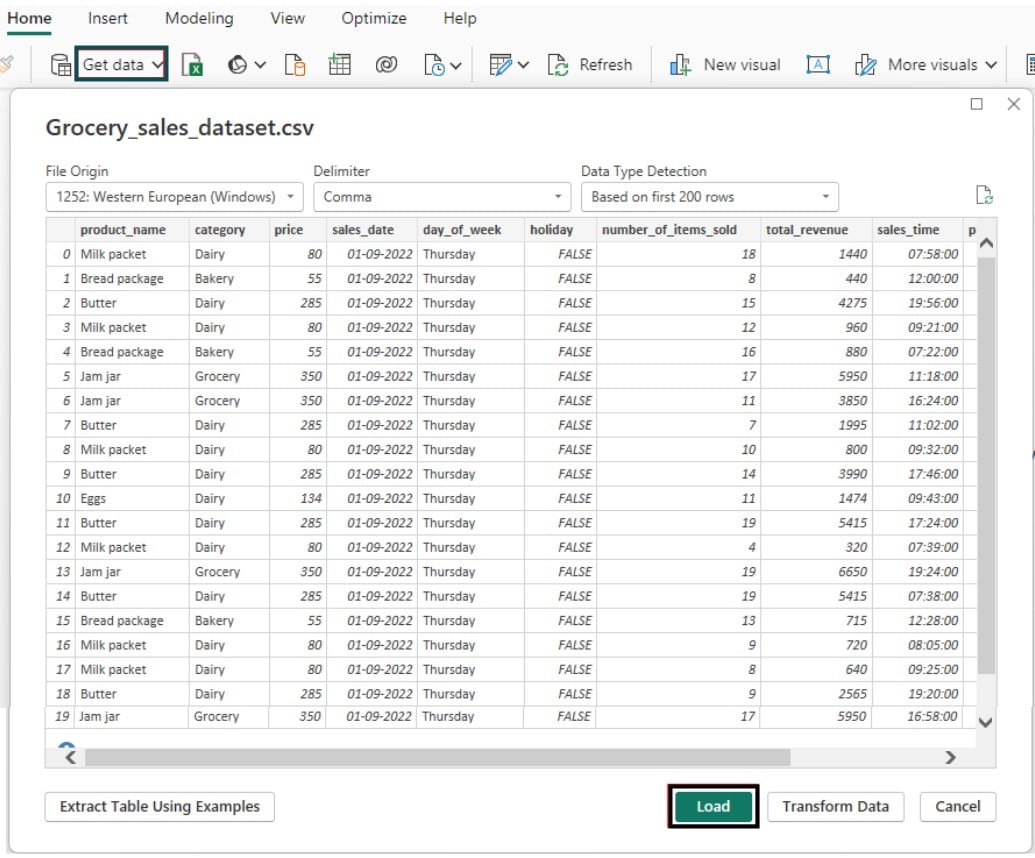Viewport: 1035px width, 858px height.
Task: Click the Load button
Action: click(712, 807)
